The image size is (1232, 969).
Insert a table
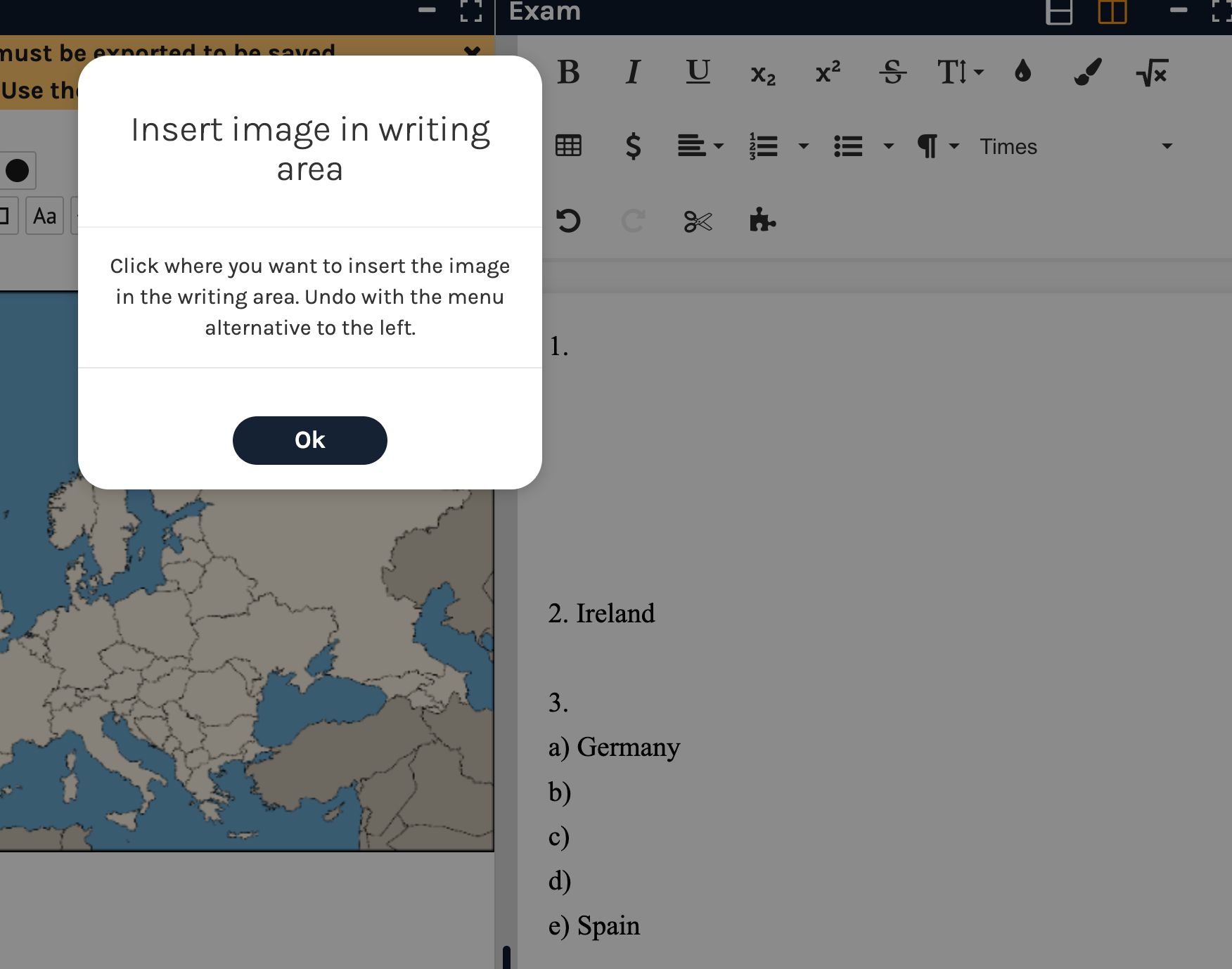click(x=568, y=146)
